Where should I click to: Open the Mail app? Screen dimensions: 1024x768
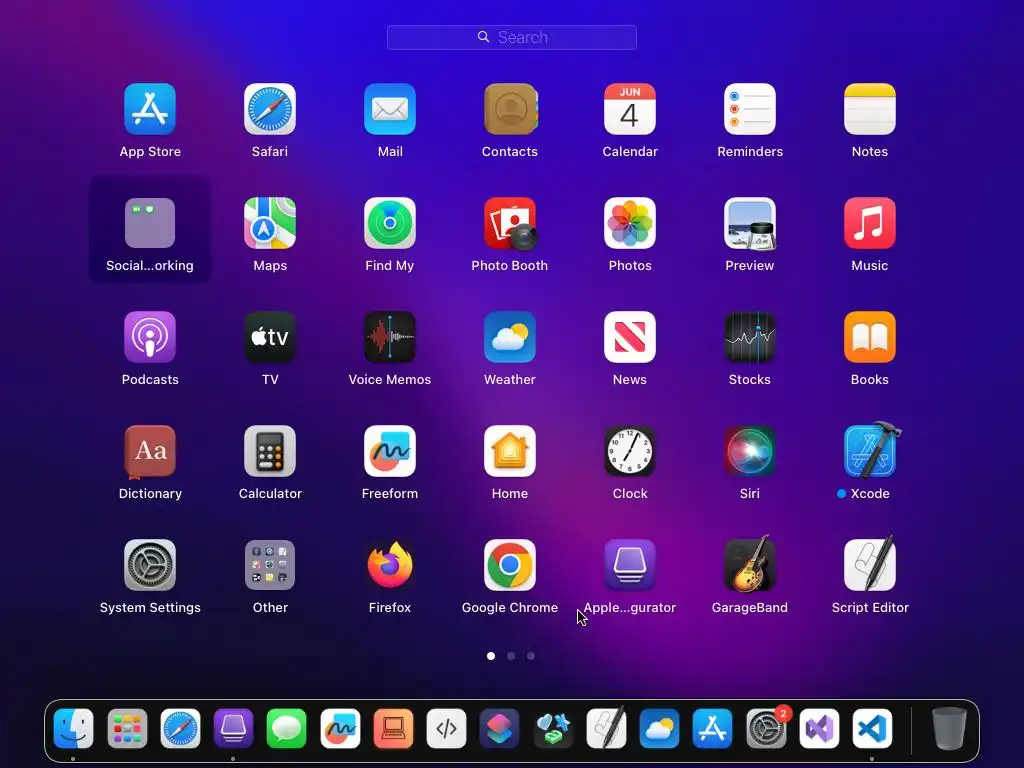[390, 109]
